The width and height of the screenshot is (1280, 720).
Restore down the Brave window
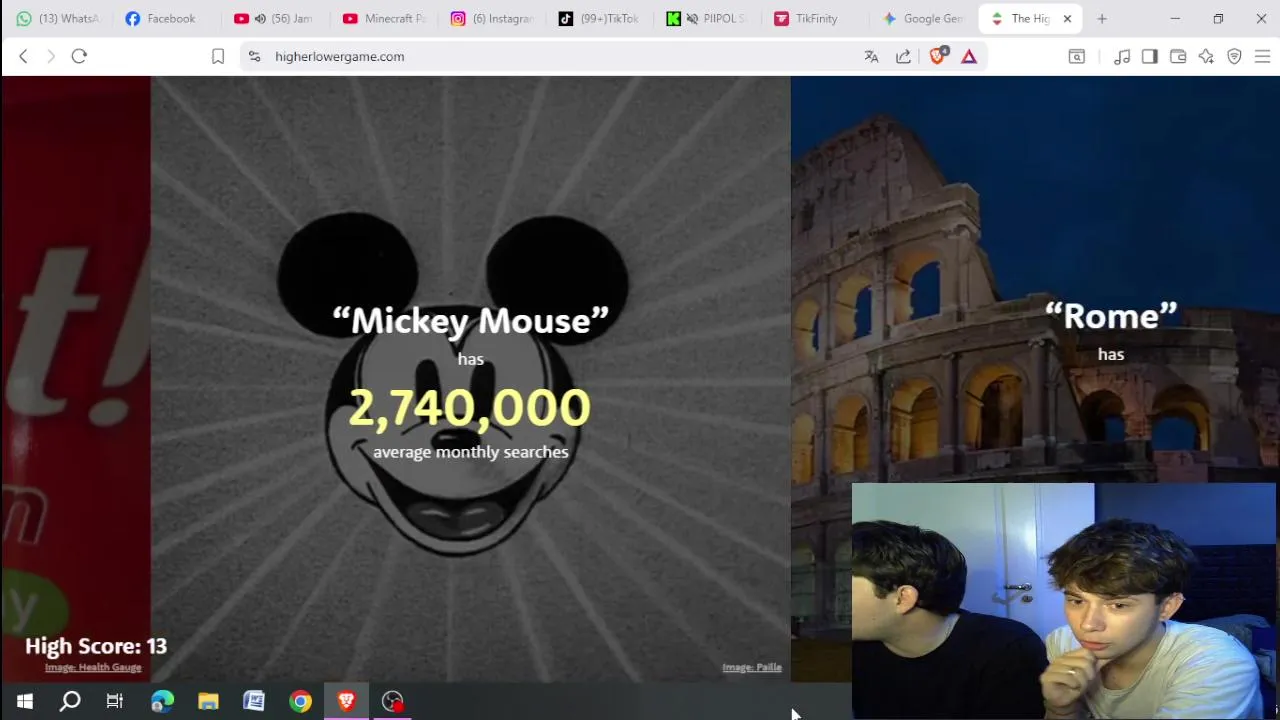click(x=1218, y=19)
